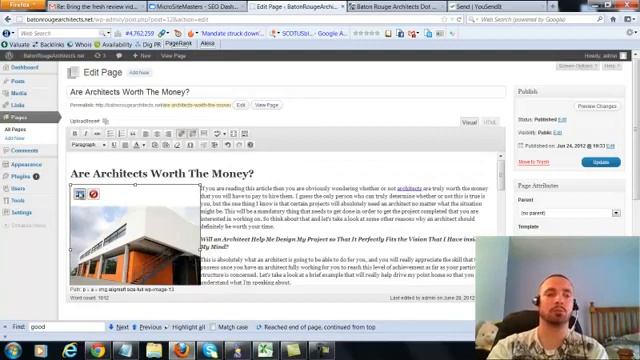Image resolution: width=640 pixels, height=360 pixels.
Task: Click the outdent icon
Action: tap(203, 145)
